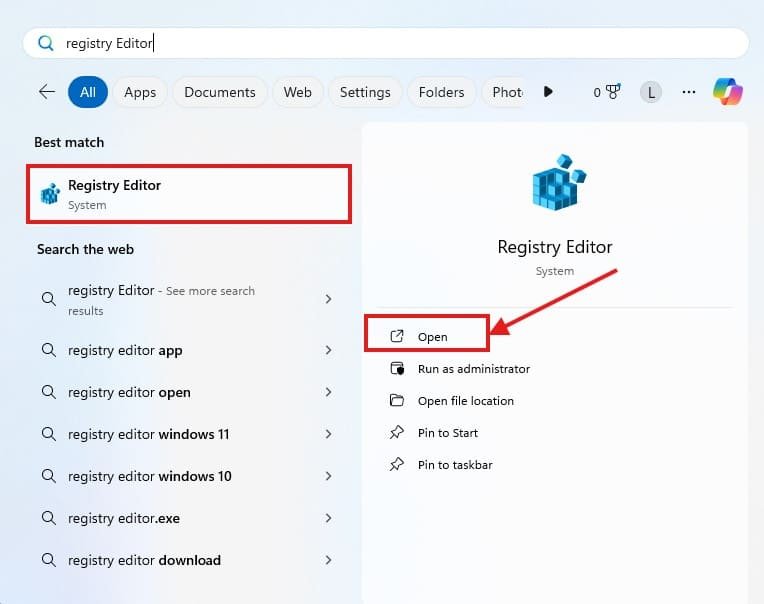
Task: Click the Pin to taskbar pin icon
Action: [397, 464]
